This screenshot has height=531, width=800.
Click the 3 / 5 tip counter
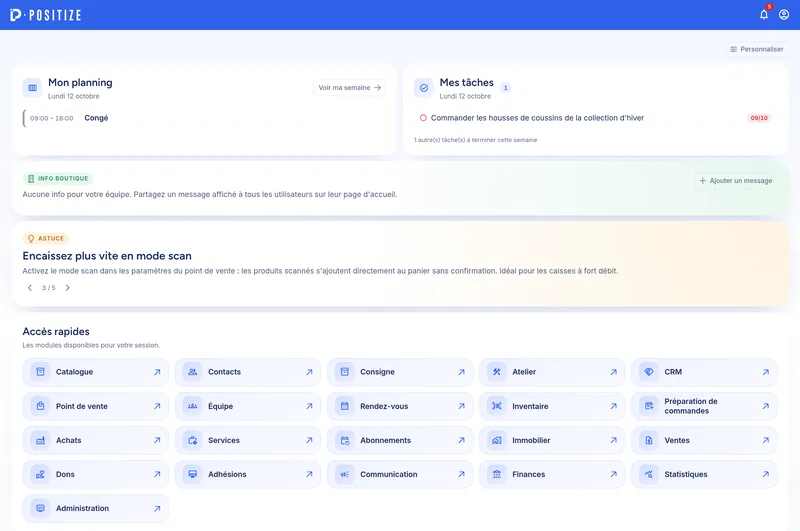pos(48,288)
